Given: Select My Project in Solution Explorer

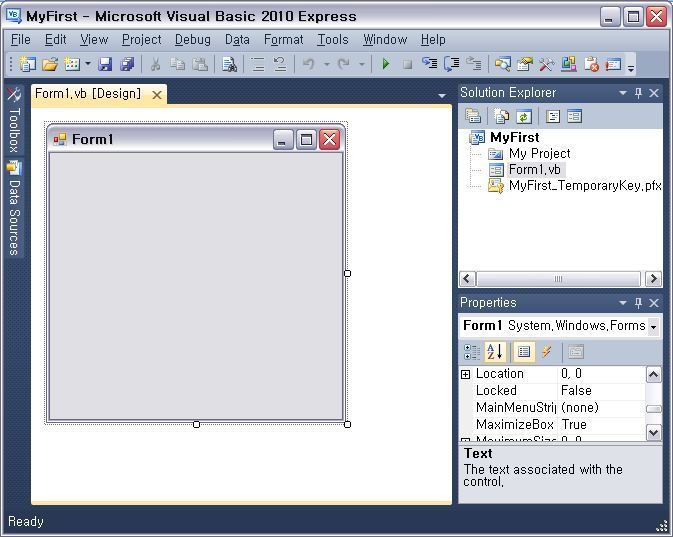Looking at the screenshot, I should pos(540,154).
